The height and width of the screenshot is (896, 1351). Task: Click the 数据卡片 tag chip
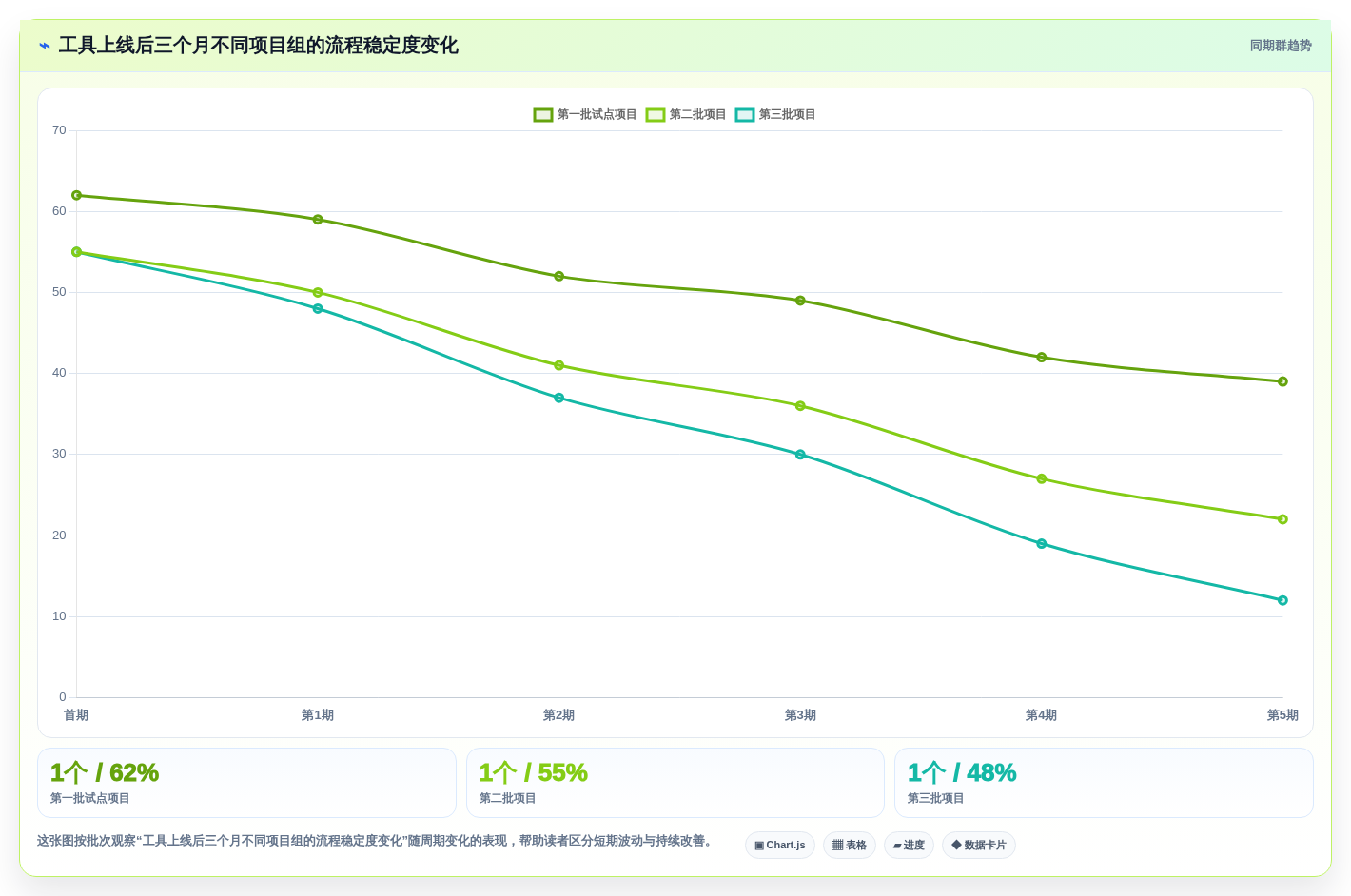979,846
